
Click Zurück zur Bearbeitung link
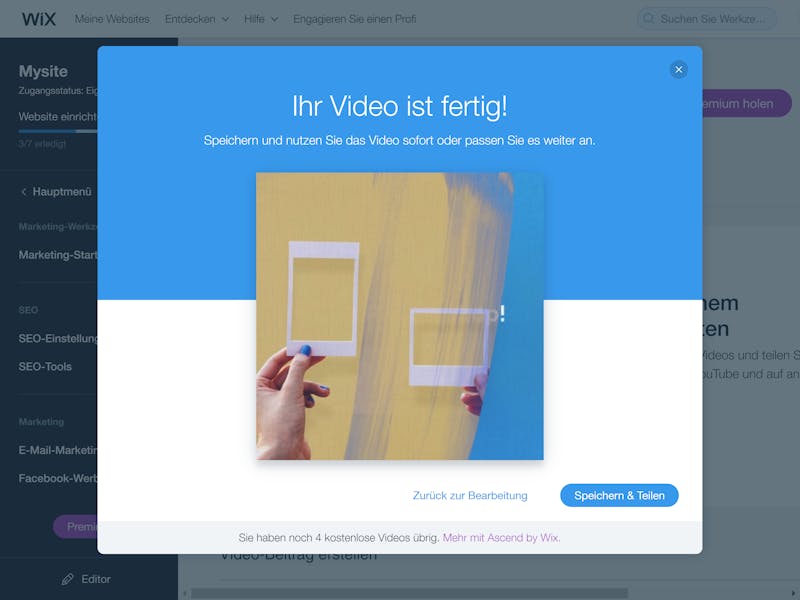(470, 495)
